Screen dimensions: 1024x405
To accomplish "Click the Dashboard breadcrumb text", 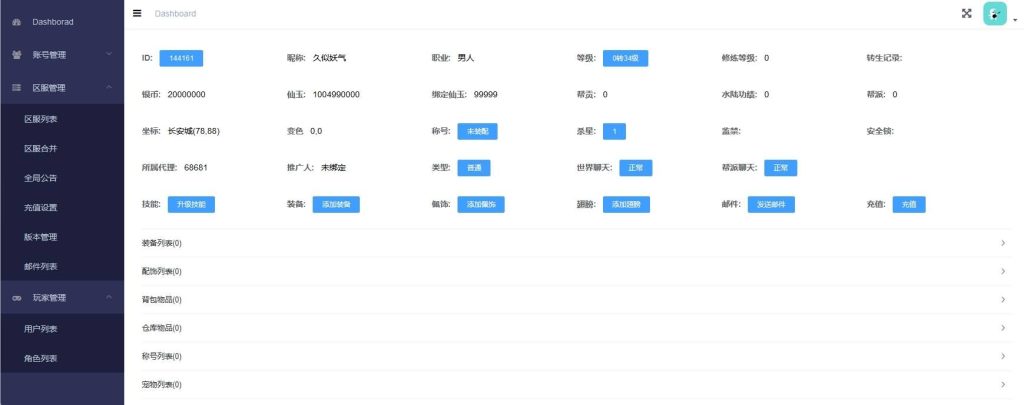I will [x=175, y=14].
